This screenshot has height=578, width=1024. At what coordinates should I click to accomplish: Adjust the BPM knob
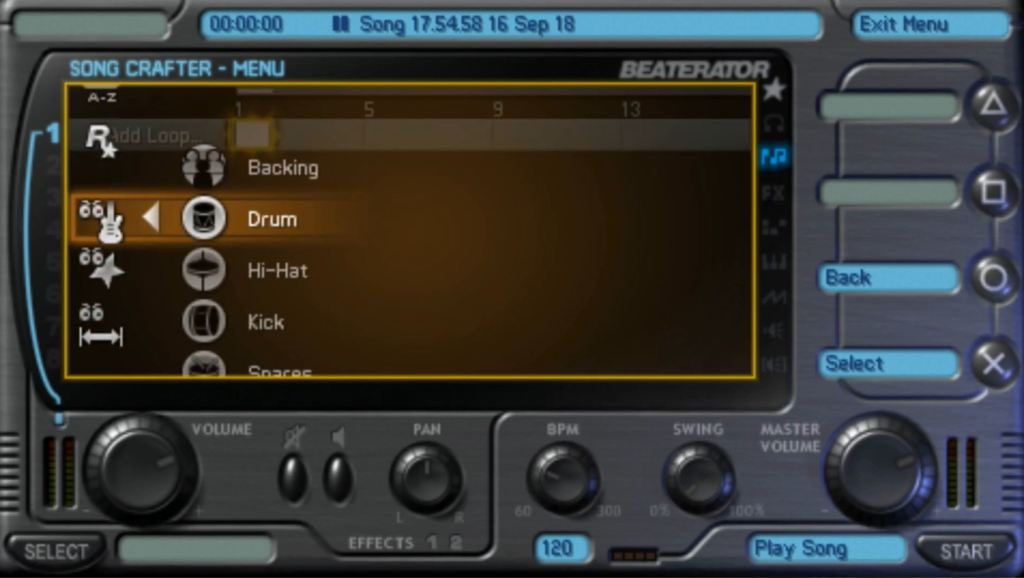(564, 479)
